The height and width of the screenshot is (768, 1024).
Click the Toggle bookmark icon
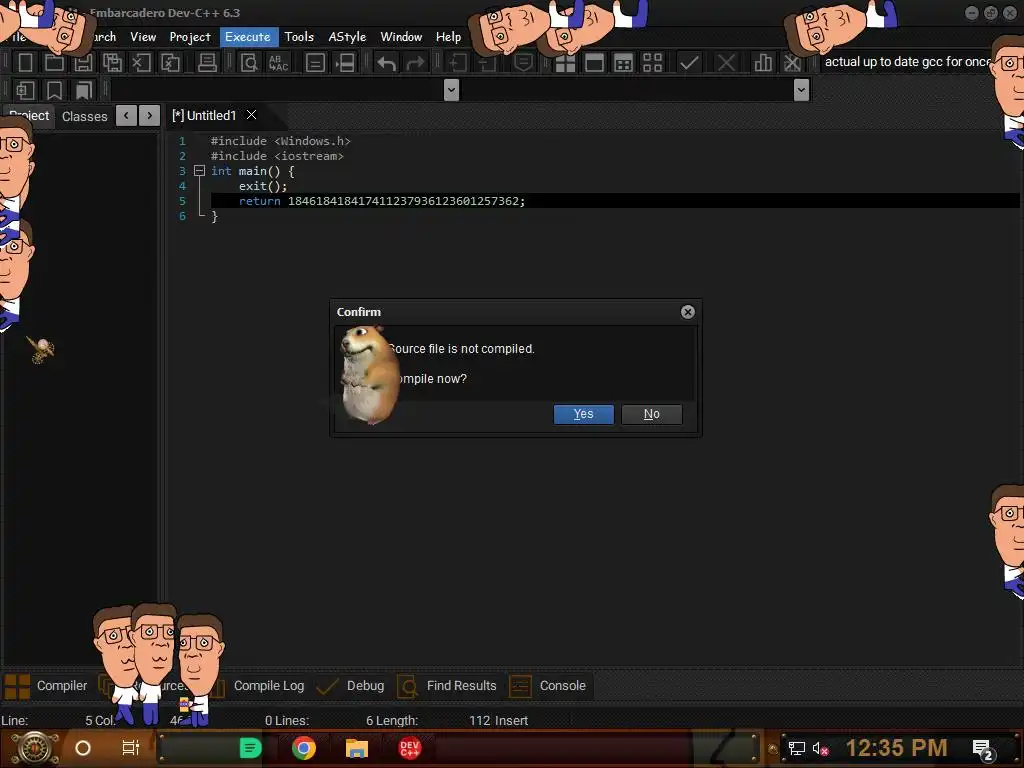click(x=54, y=90)
